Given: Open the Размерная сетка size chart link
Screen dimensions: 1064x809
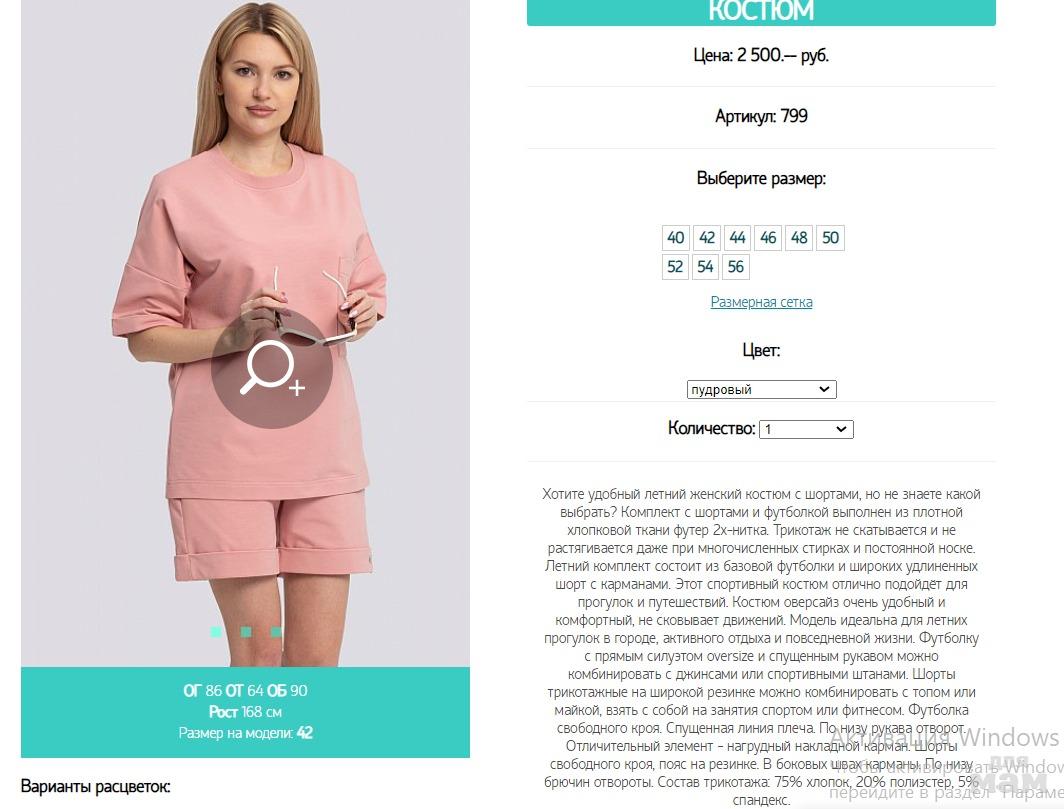Looking at the screenshot, I should (761, 302).
